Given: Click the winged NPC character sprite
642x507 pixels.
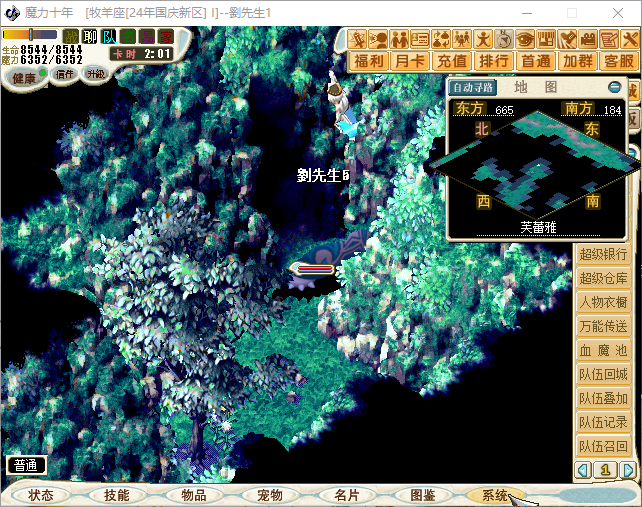Looking at the screenshot, I should (344, 107).
